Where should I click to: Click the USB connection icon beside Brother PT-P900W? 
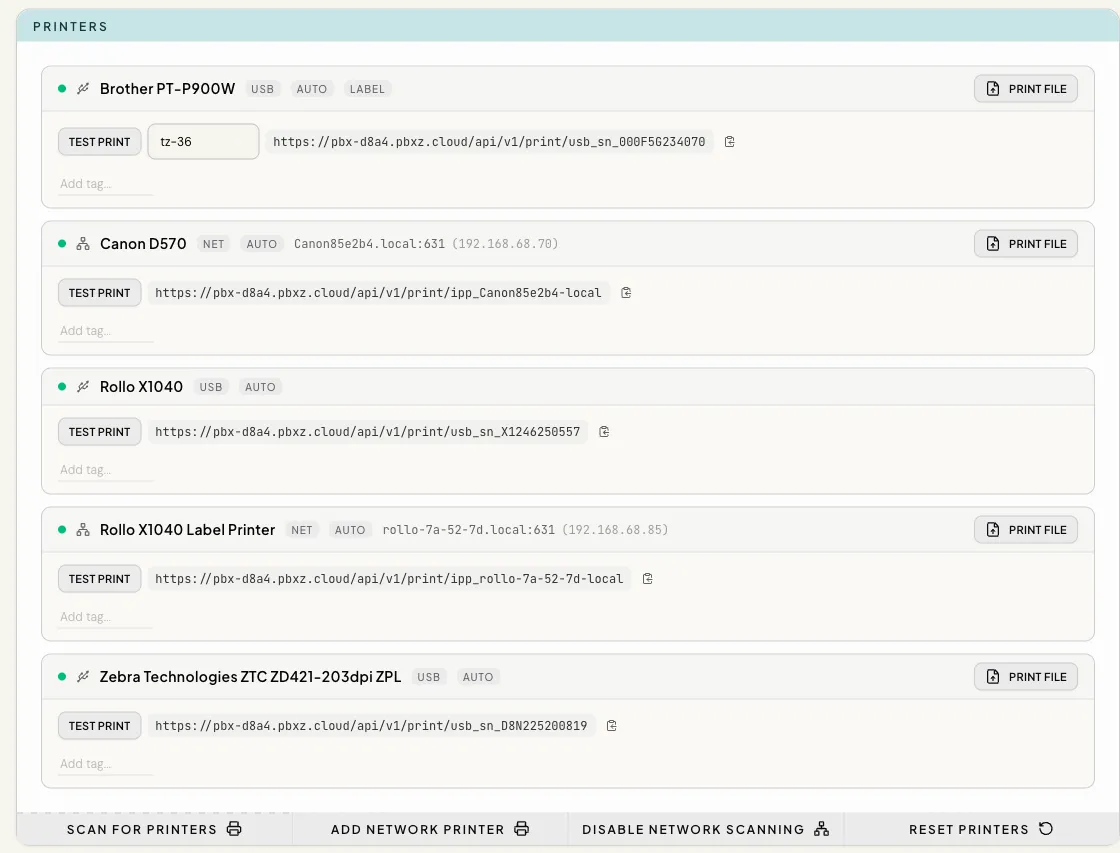(x=83, y=89)
